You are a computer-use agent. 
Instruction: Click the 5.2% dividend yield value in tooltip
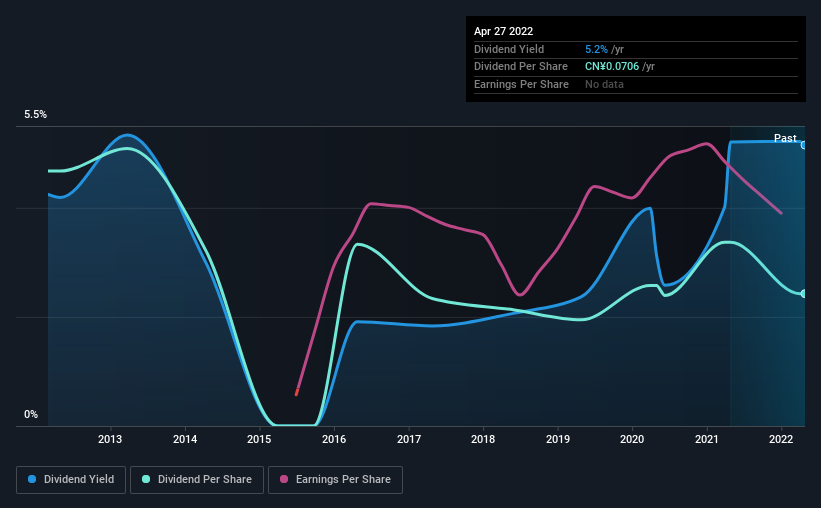[x=596, y=49]
